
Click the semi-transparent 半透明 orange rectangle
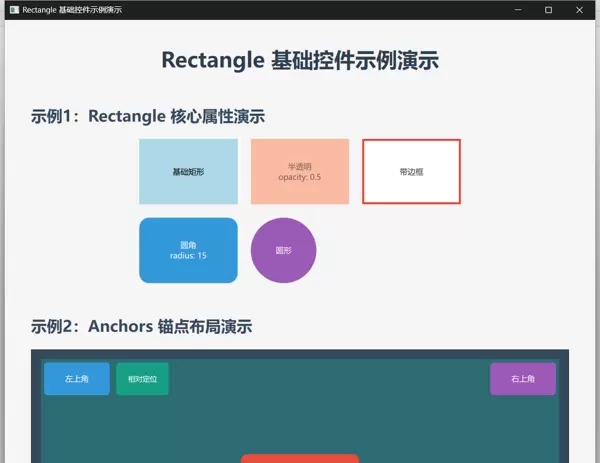pos(299,172)
